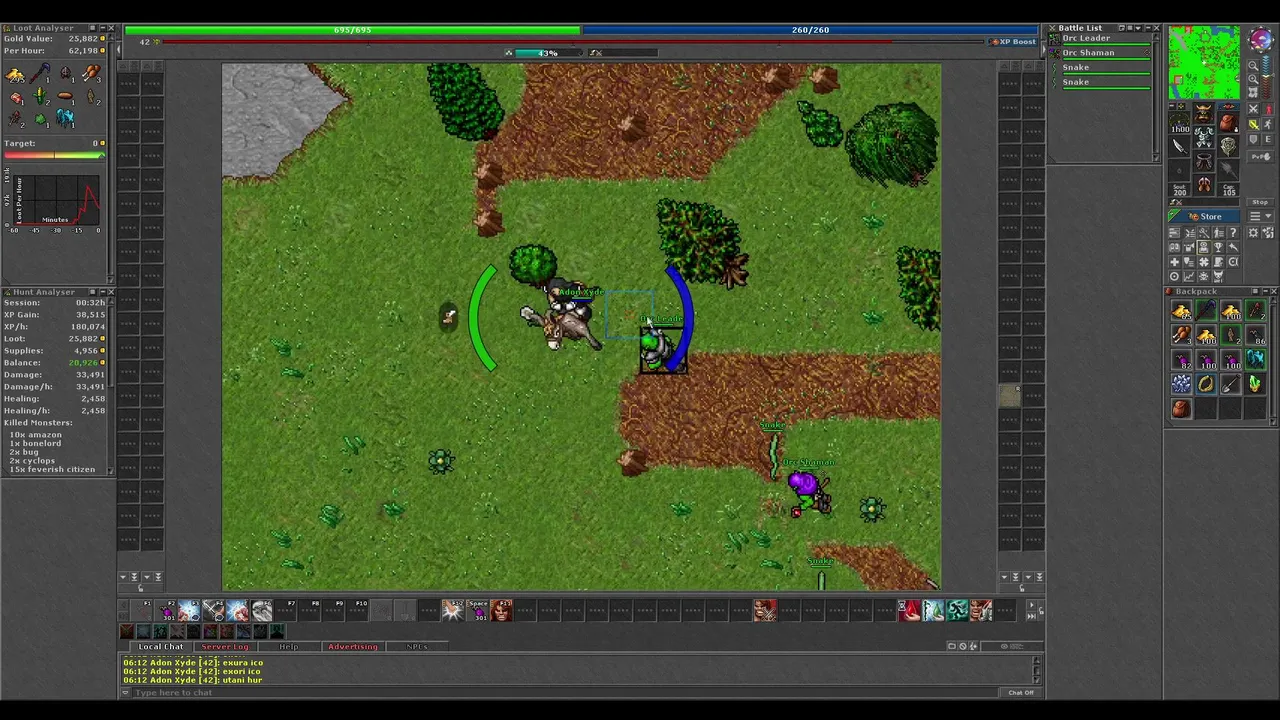The image size is (1280, 720).
Task: Open the options gear icon
Action: click(1253, 233)
